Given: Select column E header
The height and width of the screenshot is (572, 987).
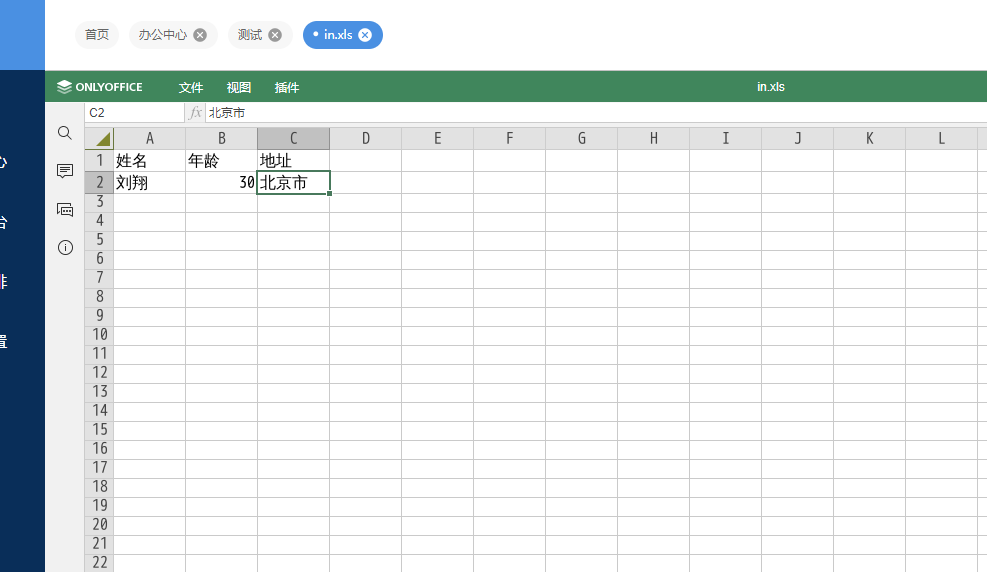Looking at the screenshot, I should coord(437,138).
